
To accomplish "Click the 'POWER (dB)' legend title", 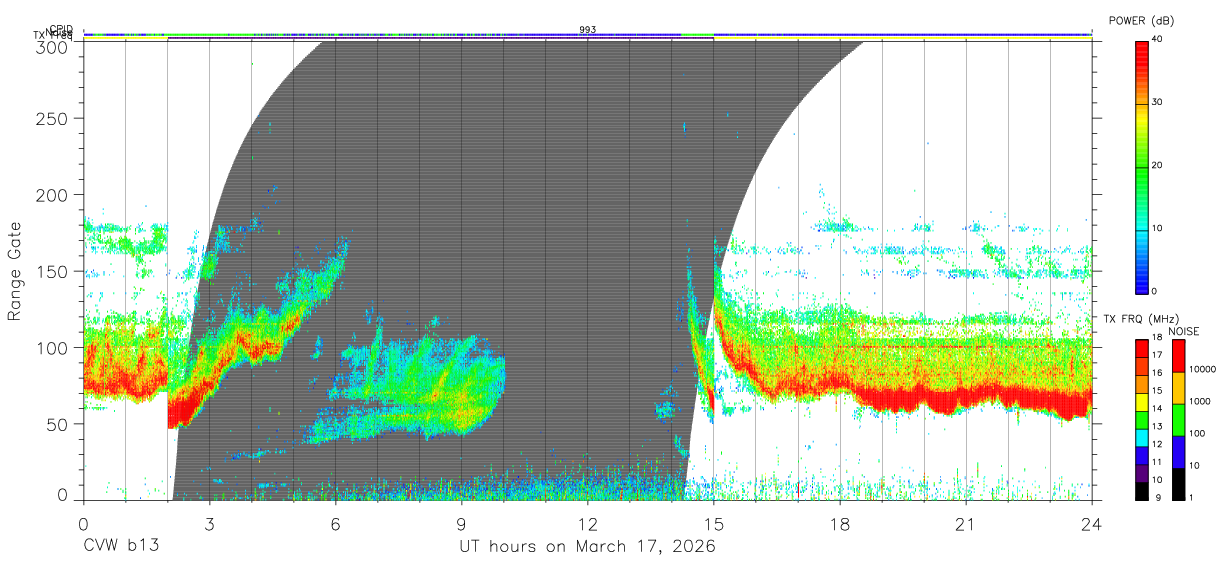I will click(1141, 20).
